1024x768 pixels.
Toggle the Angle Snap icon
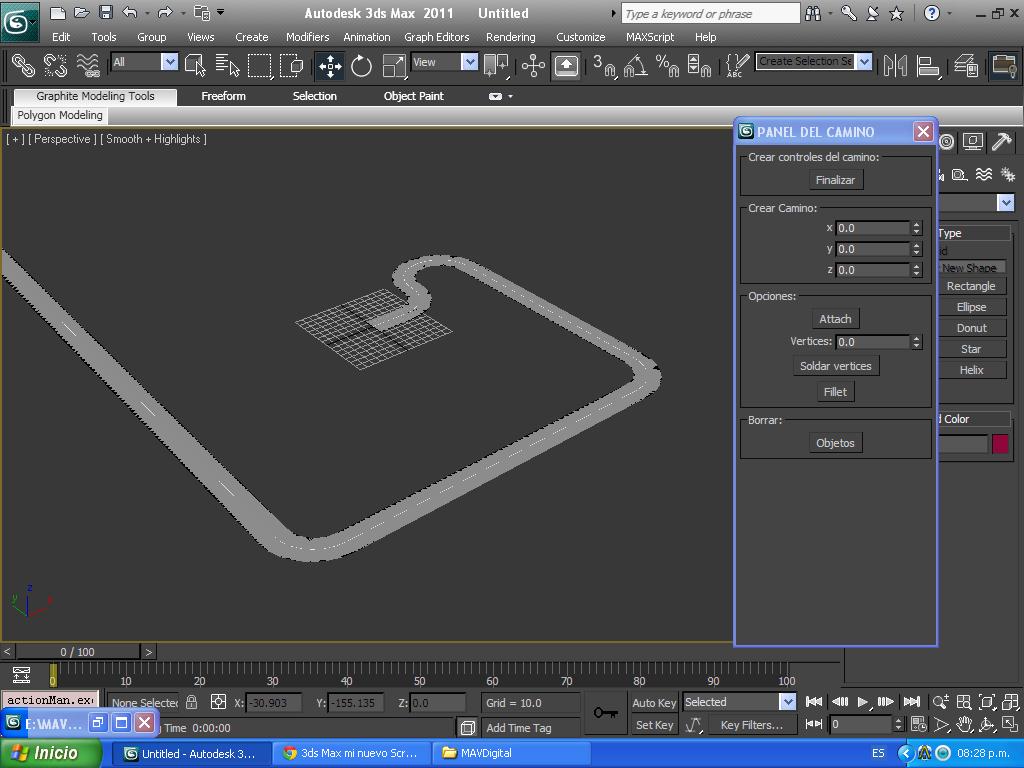point(635,66)
